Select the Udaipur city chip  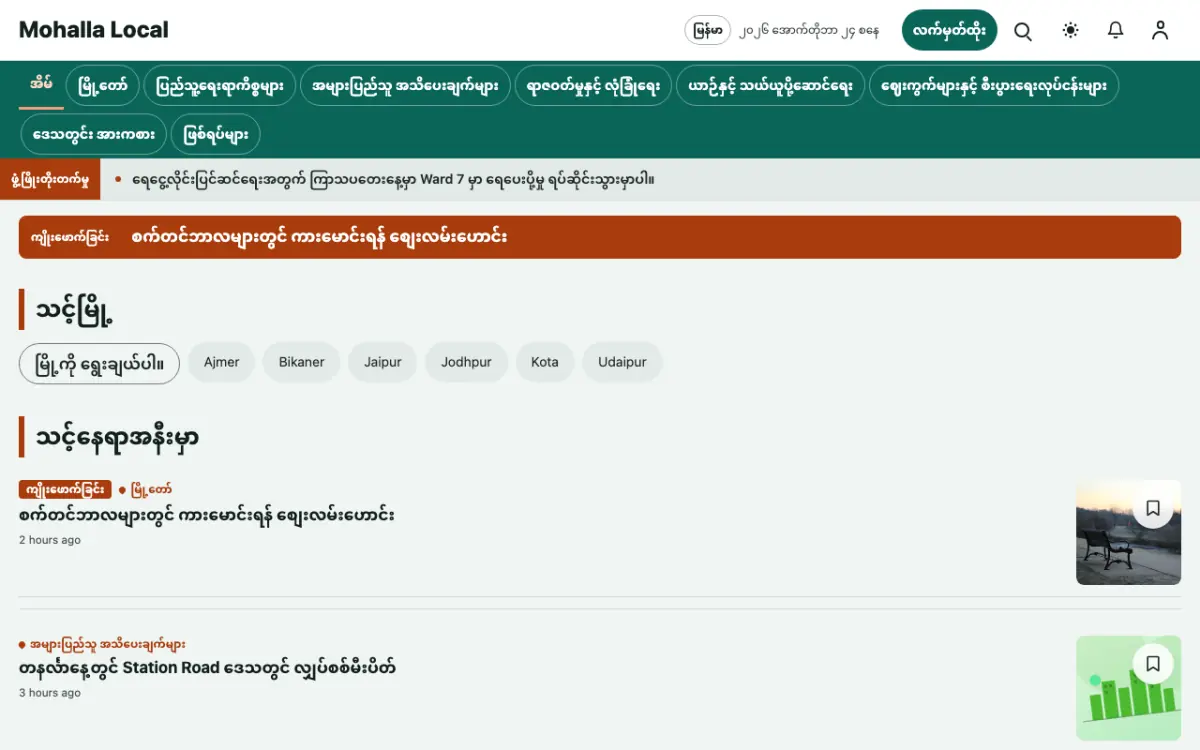click(622, 362)
